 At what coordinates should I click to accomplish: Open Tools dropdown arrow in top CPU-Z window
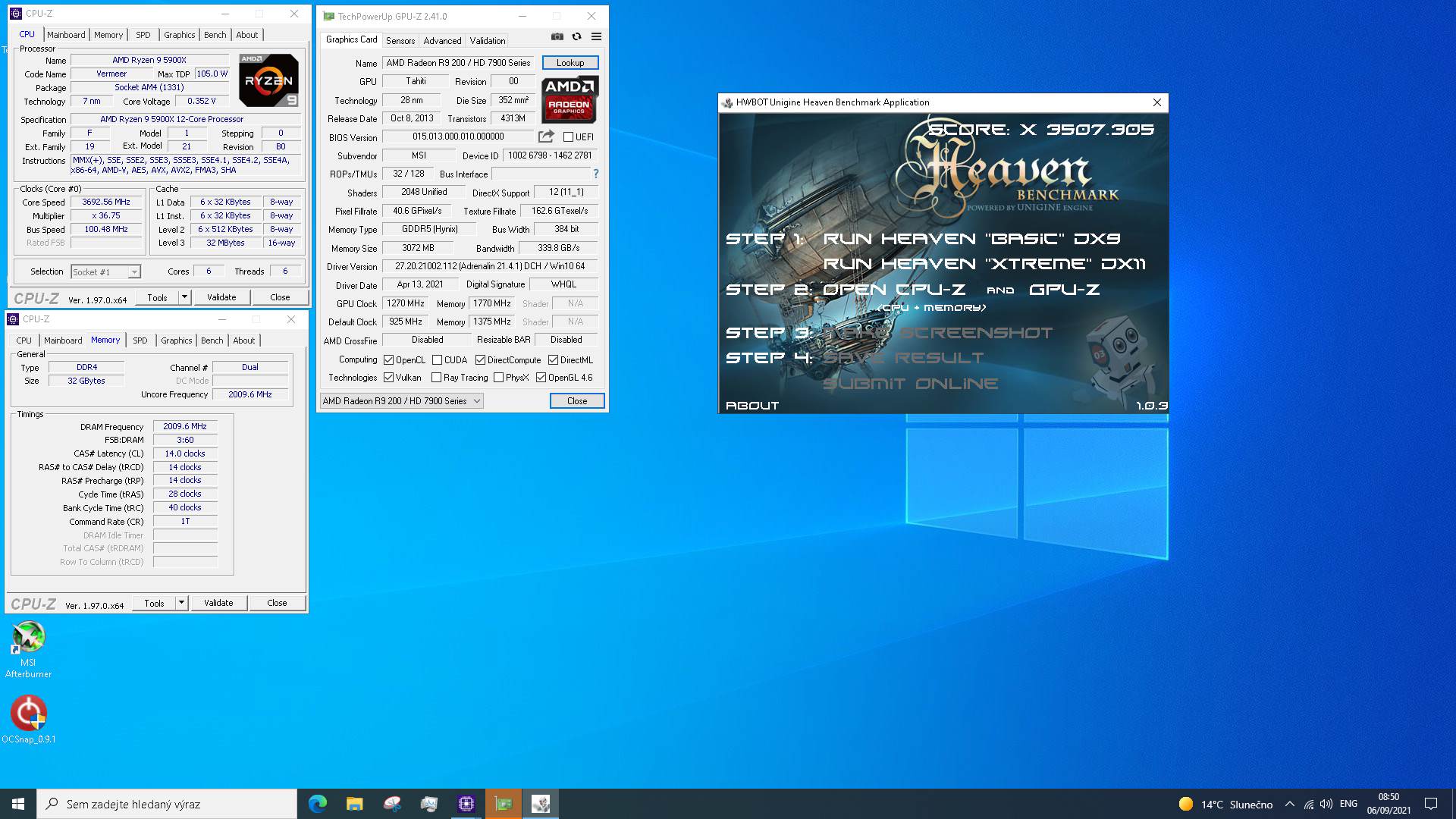184,297
